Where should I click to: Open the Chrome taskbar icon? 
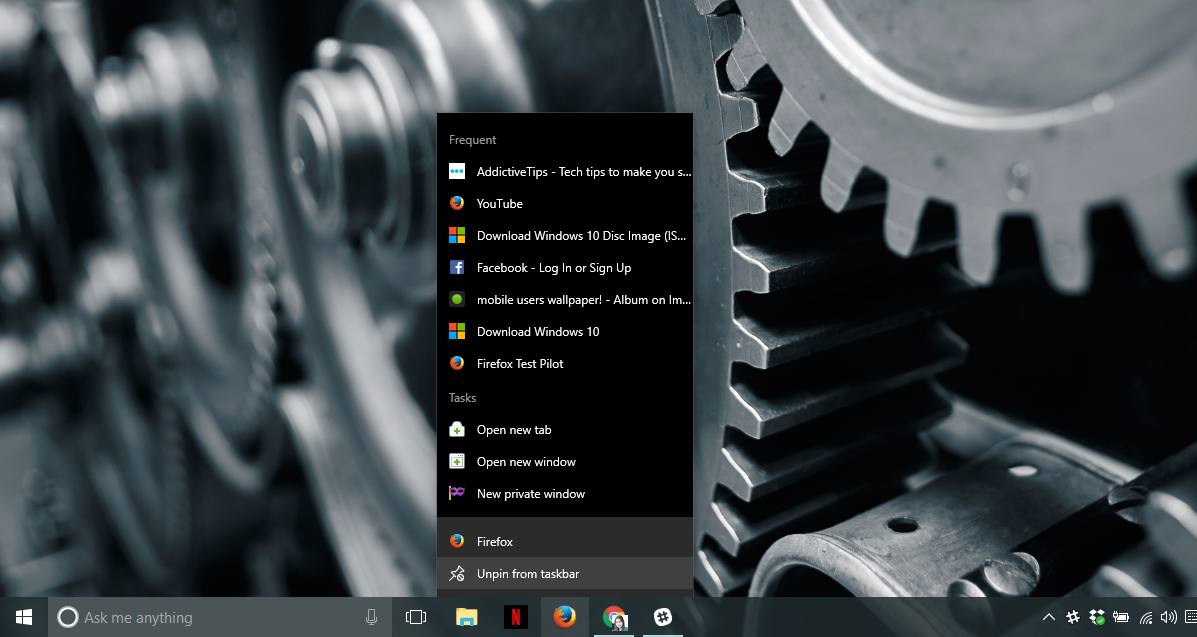click(x=615, y=617)
